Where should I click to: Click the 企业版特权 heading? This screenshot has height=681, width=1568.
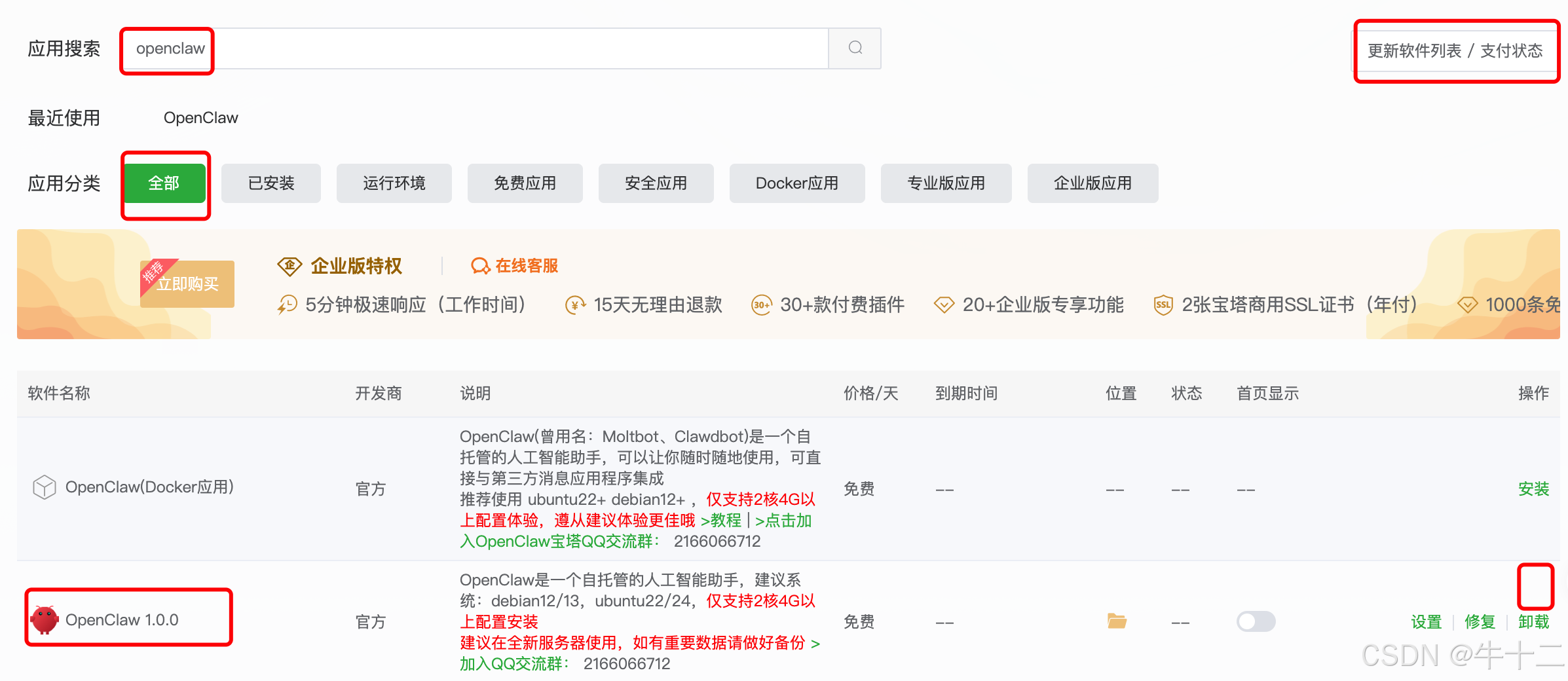(356, 266)
